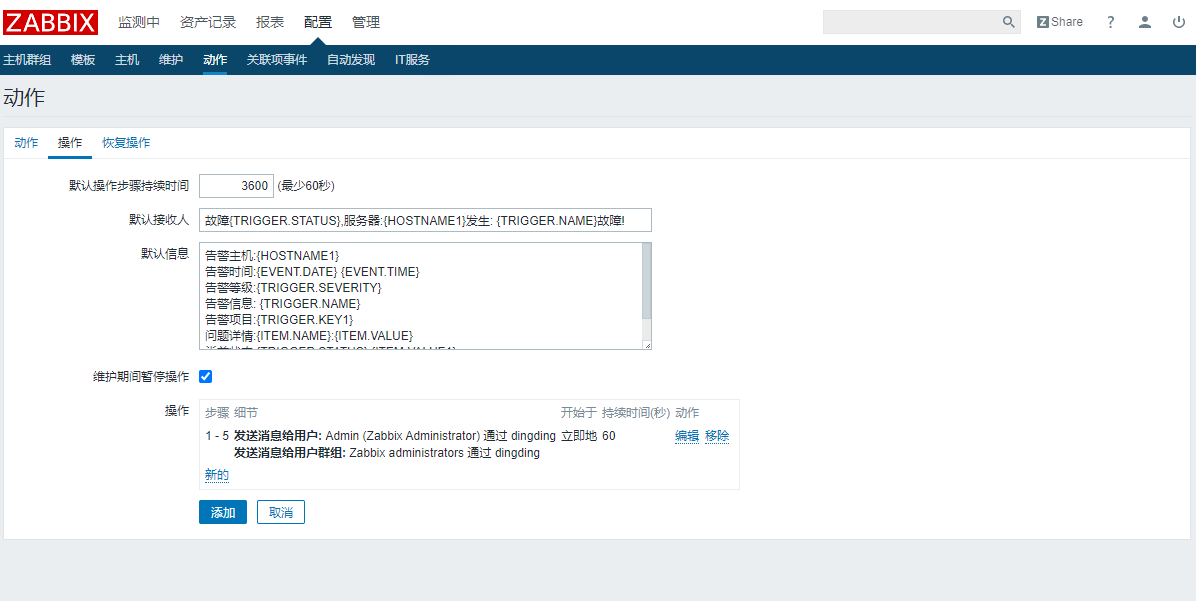Click 编辑 link for operation step
Screen dimensions: 1196x601
point(686,436)
